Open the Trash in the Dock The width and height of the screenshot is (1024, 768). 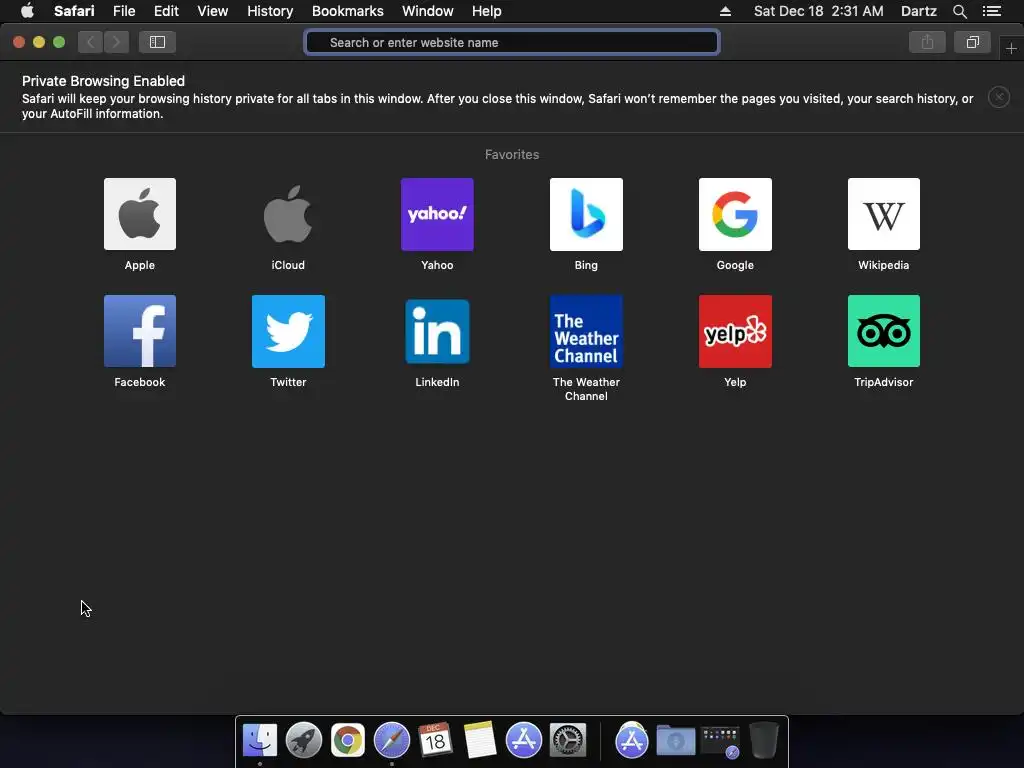(x=763, y=741)
